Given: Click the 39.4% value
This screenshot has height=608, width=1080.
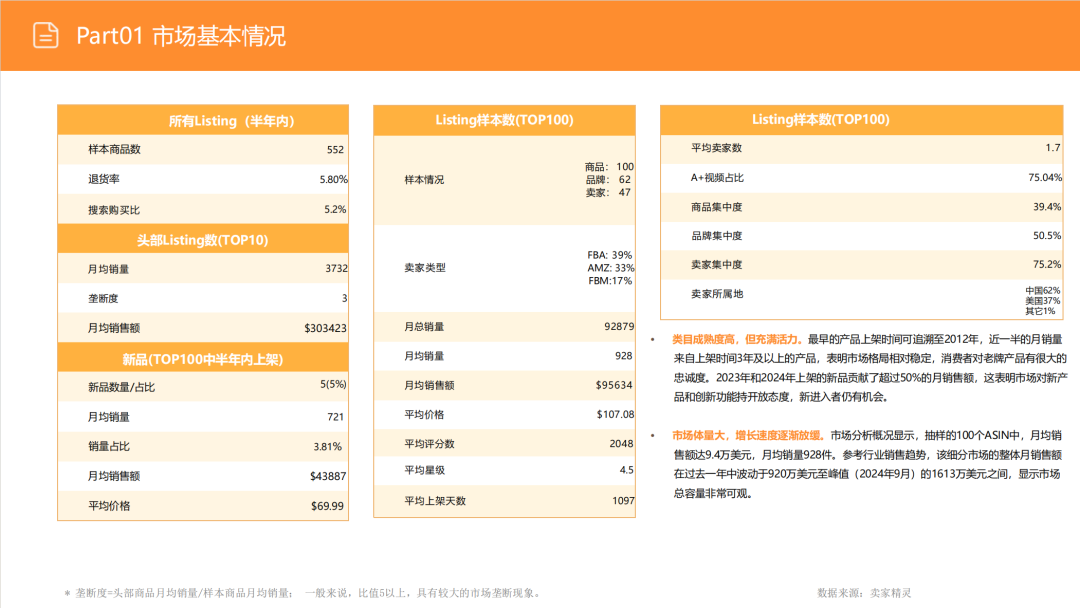Looking at the screenshot, I should (1047, 207).
